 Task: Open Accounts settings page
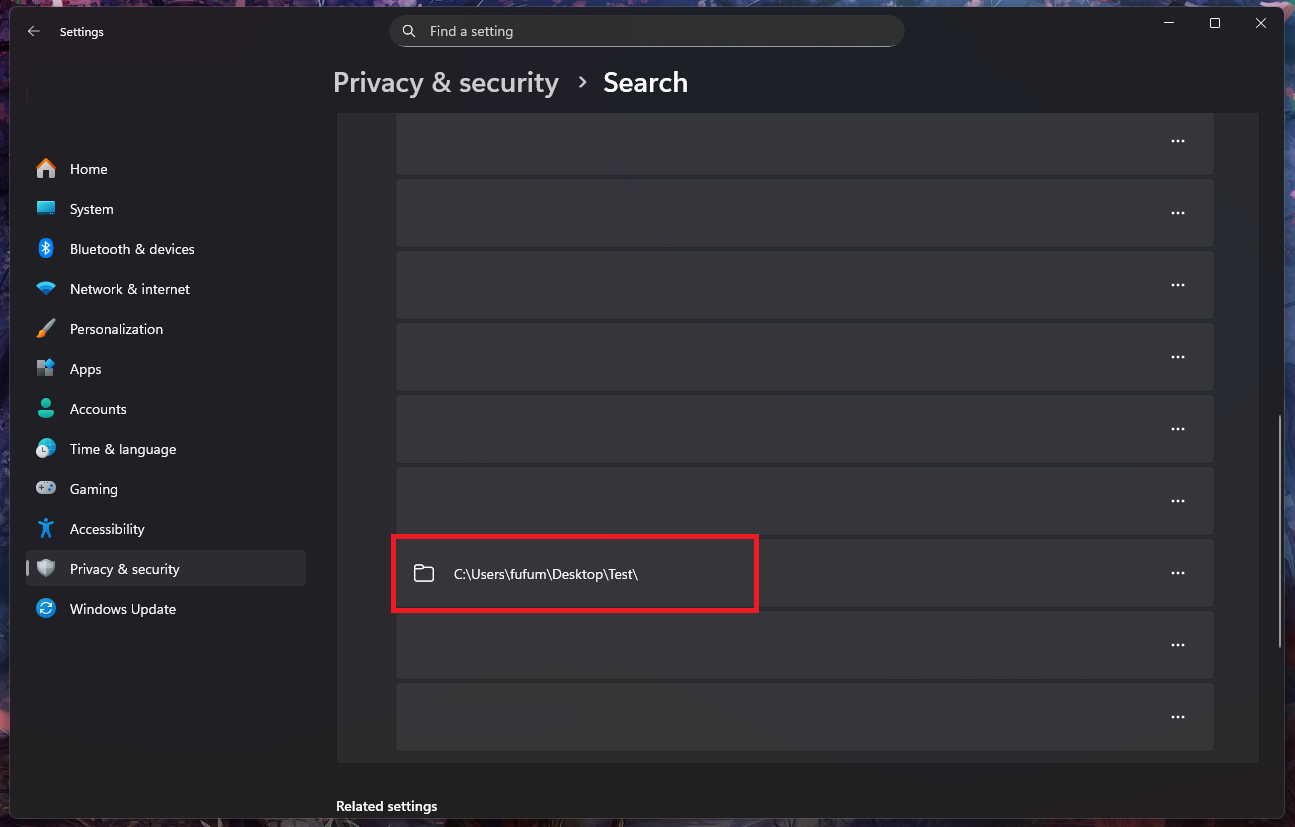click(97, 409)
